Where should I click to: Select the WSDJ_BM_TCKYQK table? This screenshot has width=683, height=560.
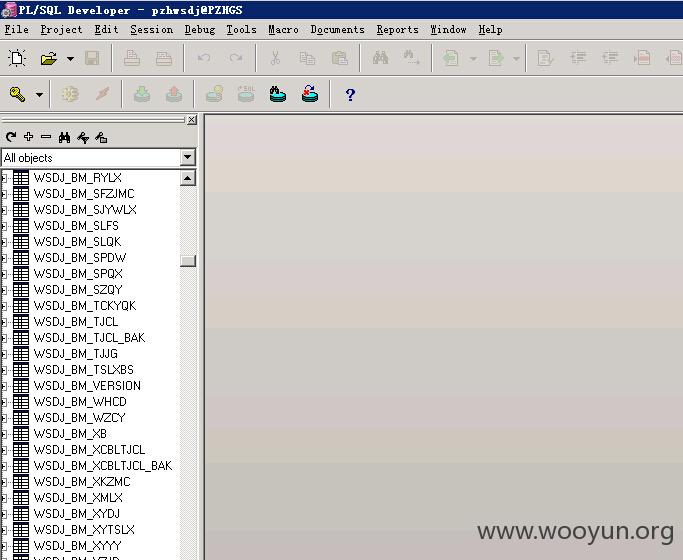coord(85,306)
